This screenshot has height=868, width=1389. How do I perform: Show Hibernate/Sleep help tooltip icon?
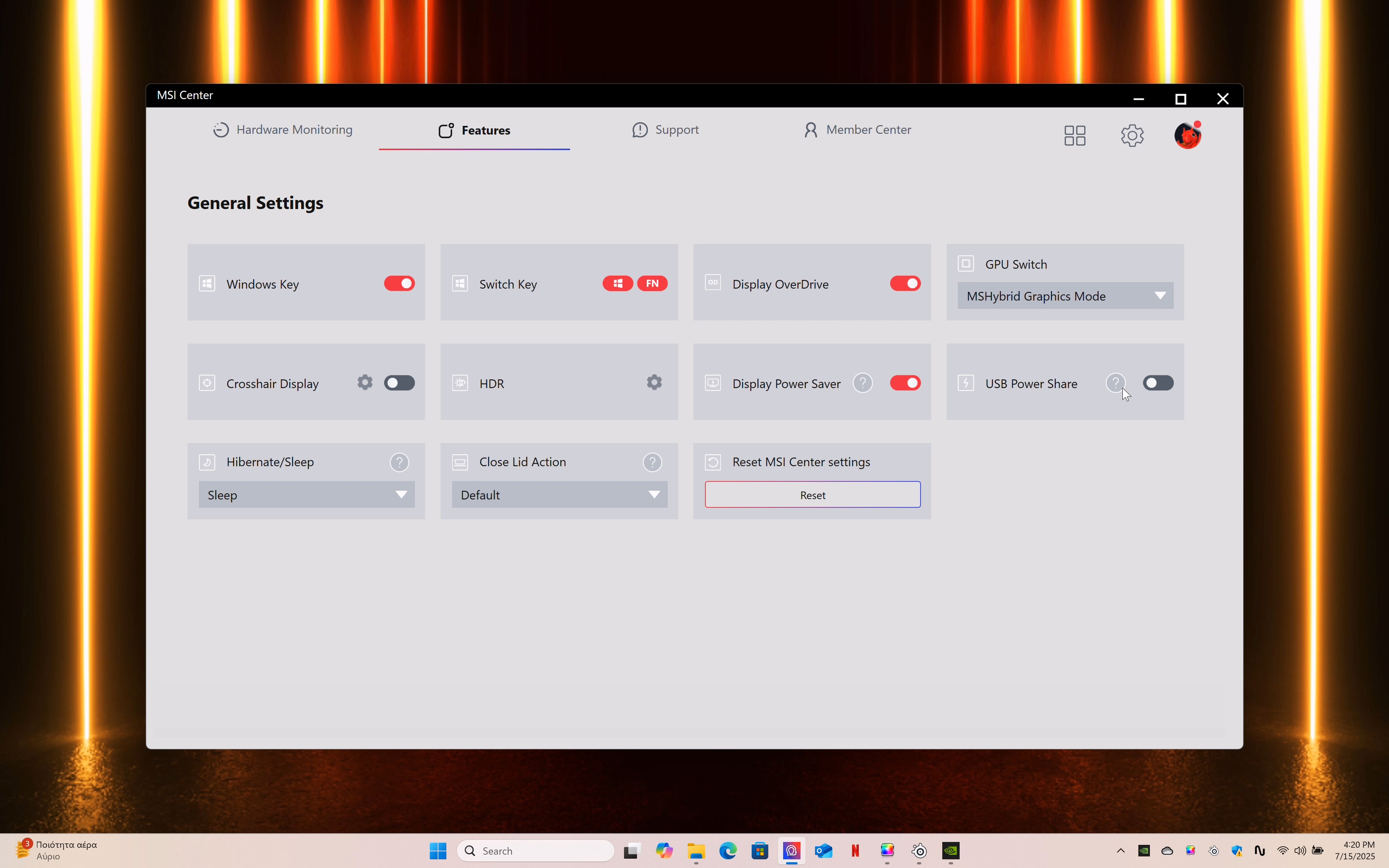(399, 462)
